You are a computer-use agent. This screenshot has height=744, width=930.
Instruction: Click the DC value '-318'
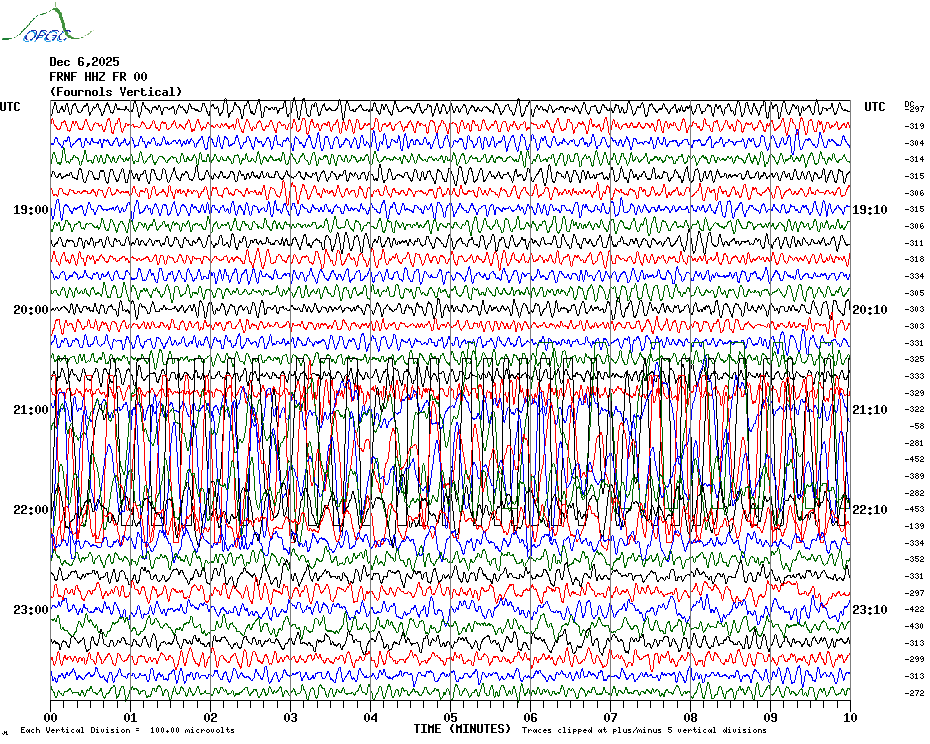point(915,259)
